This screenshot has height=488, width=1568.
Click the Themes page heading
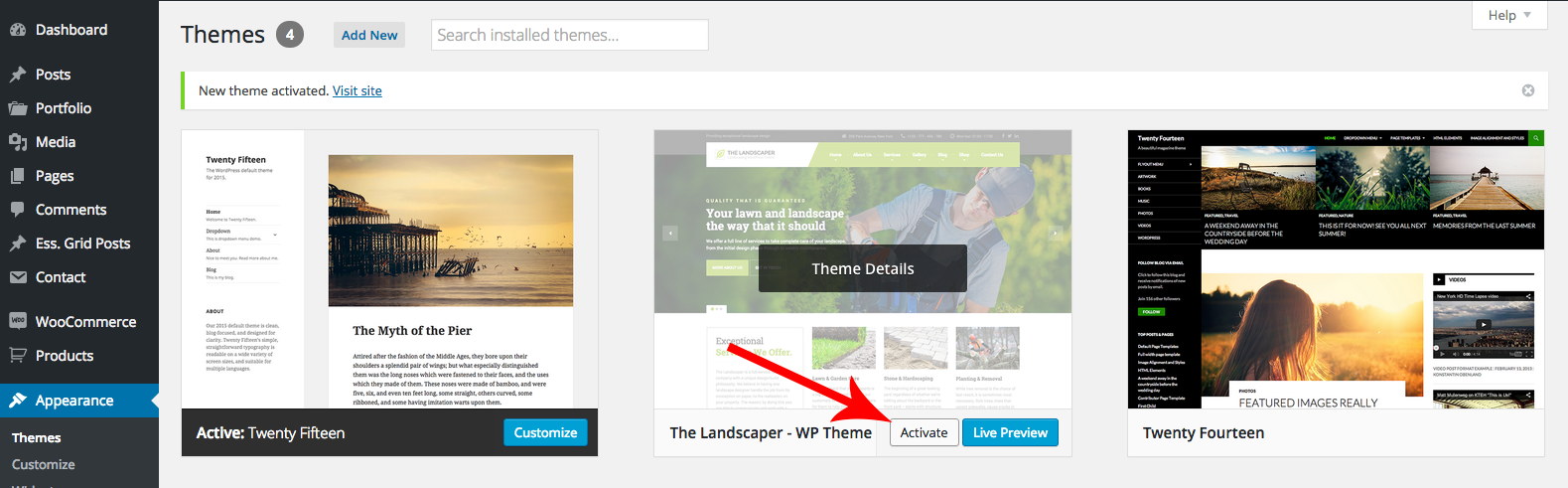coord(222,35)
